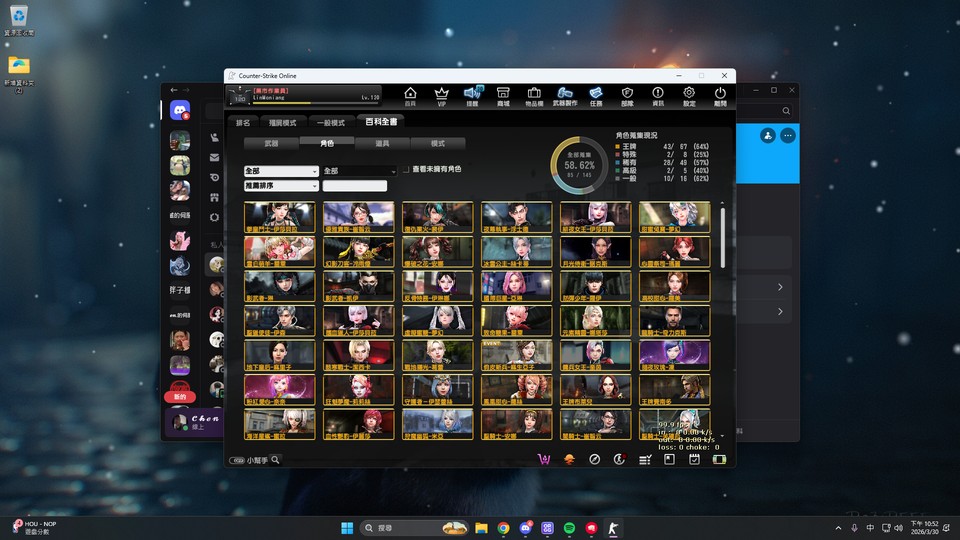Click the character search input field
This screenshot has width=960, height=540.
[x=354, y=186]
